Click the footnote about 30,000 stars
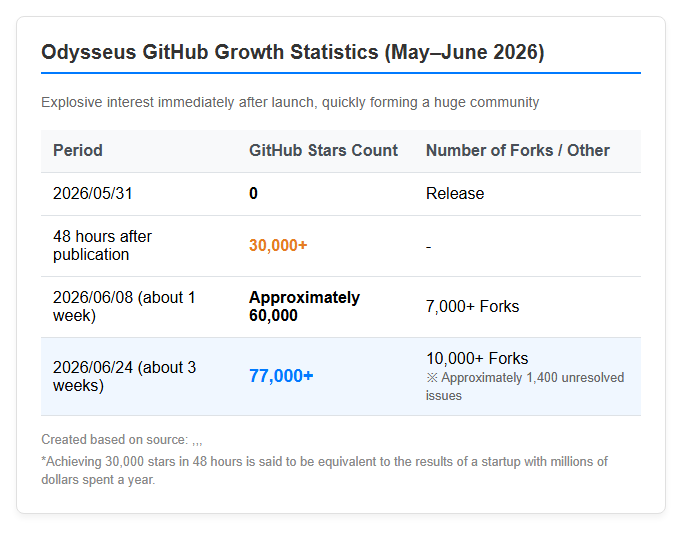Viewport: 682px width, 533px height. coord(324,470)
